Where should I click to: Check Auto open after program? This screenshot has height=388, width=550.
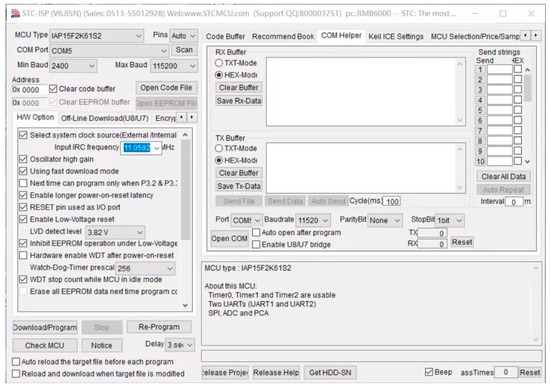(256, 232)
